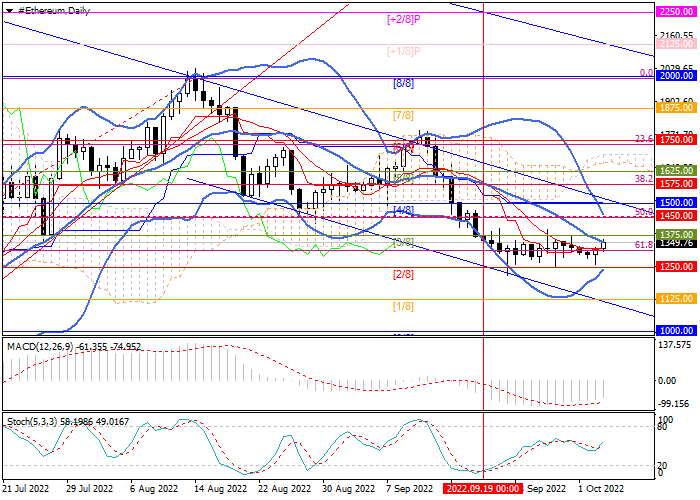Select the red 1450.00 price label

pos(677,215)
